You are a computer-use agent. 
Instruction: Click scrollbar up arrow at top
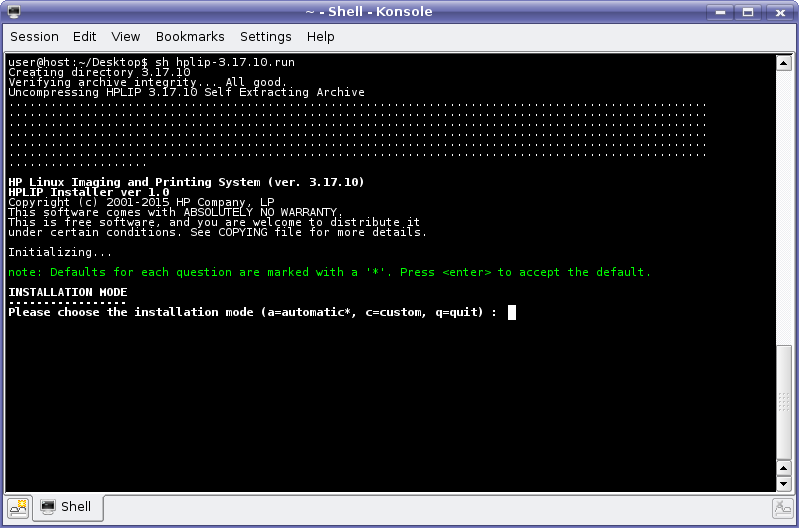783,63
